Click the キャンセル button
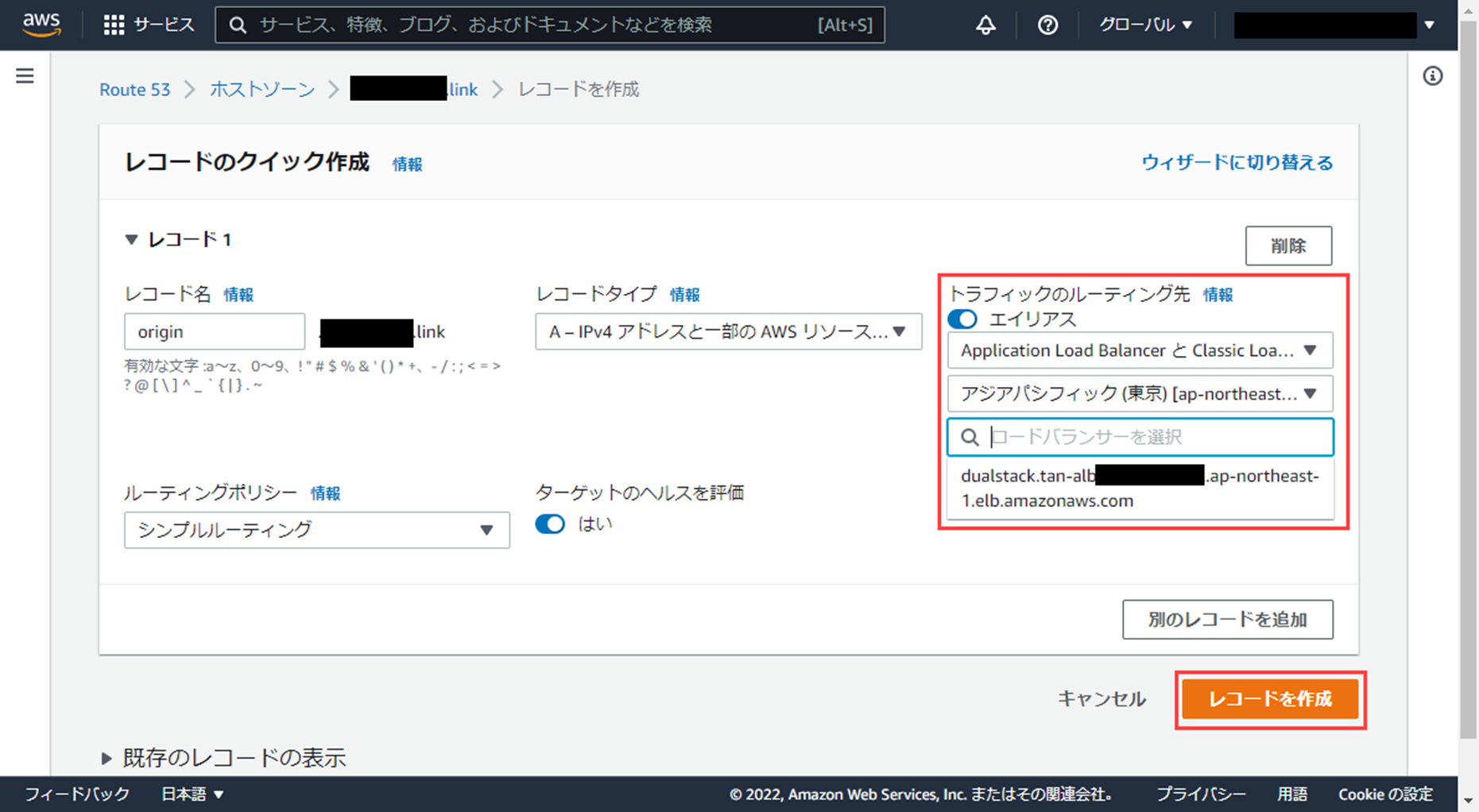Screen dimensions: 1479x812 pyautogui.click(x=1101, y=699)
